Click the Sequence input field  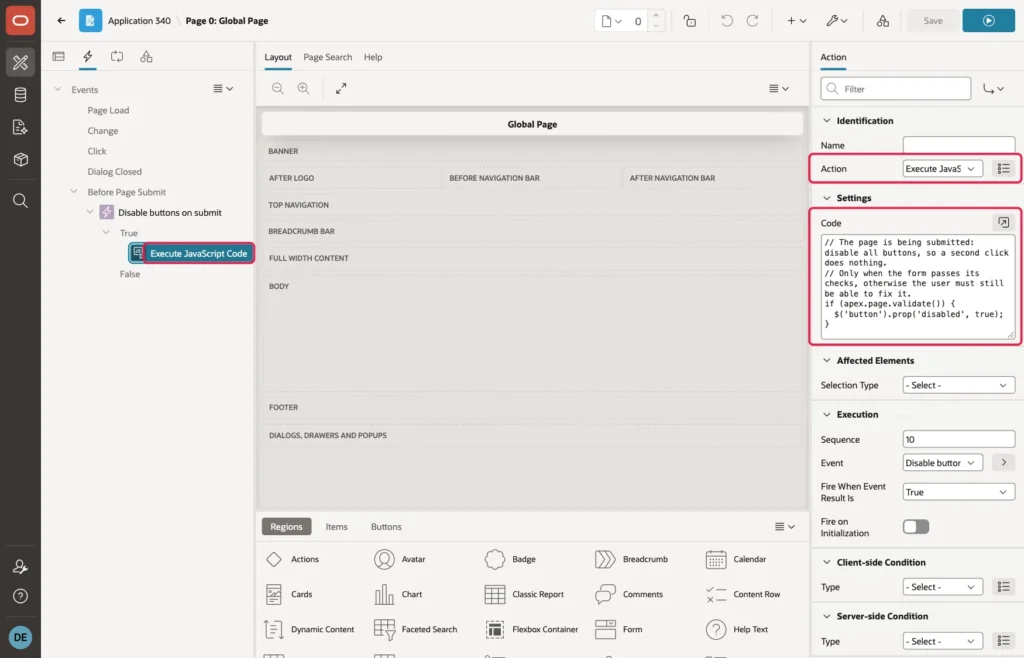point(959,439)
